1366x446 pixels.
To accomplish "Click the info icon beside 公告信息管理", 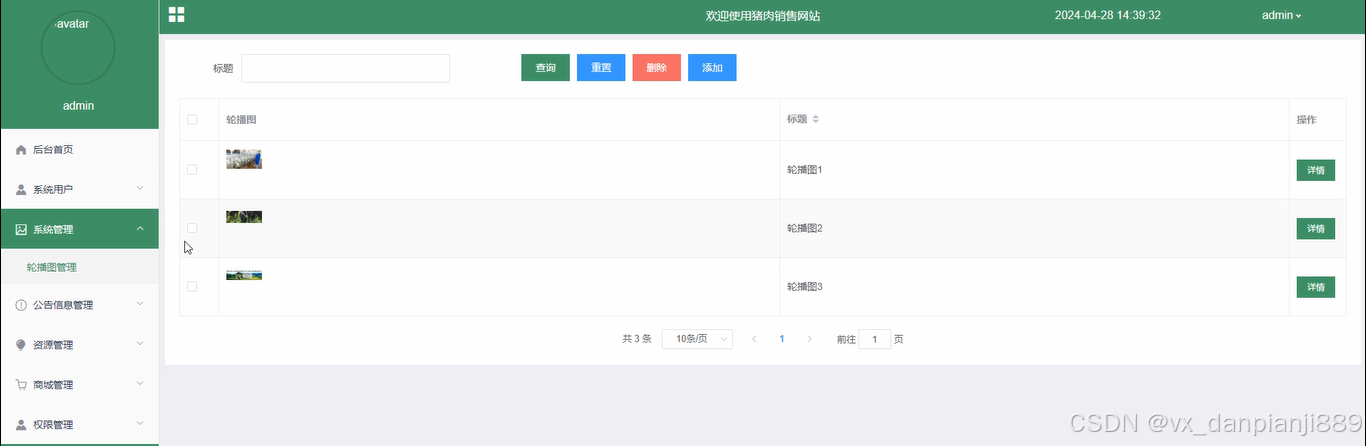I will point(21,305).
